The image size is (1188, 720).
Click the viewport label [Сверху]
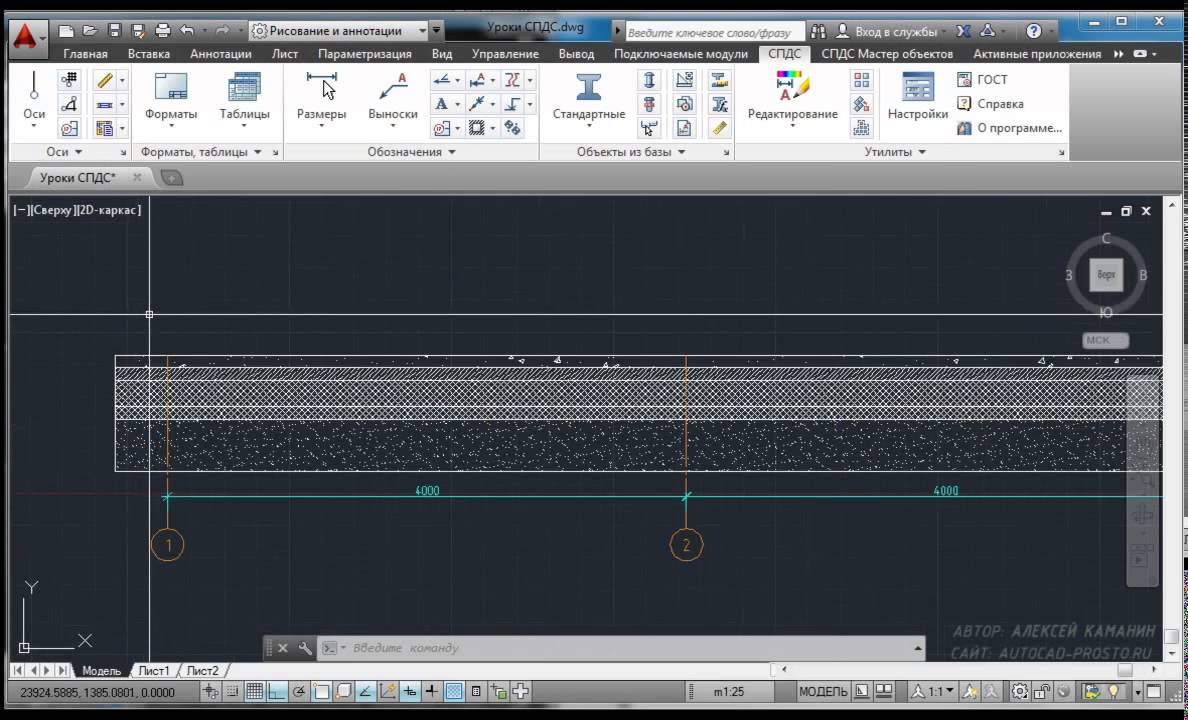click(52, 210)
